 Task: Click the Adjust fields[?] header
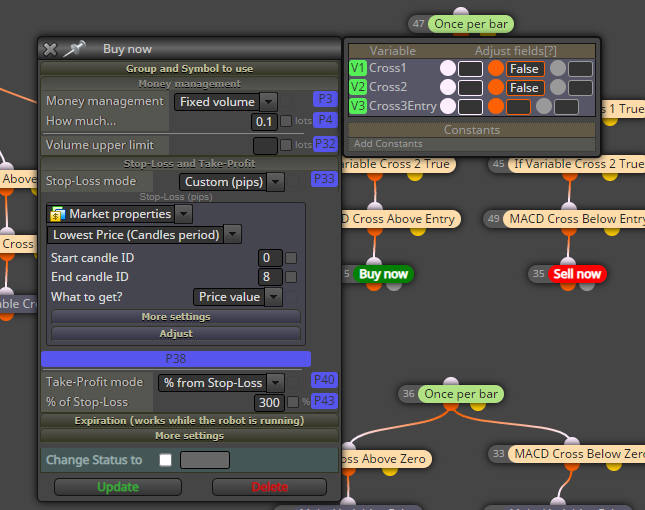[x=515, y=51]
